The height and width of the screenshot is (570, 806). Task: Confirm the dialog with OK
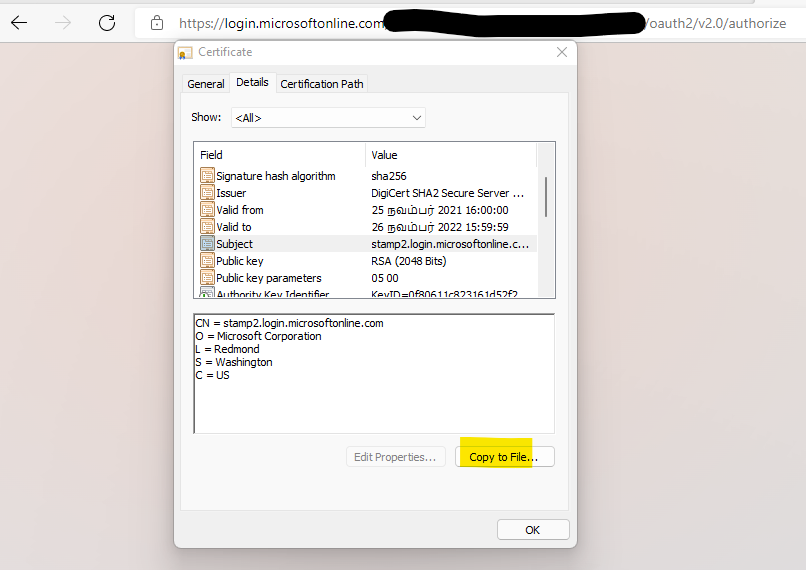coord(533,529)
